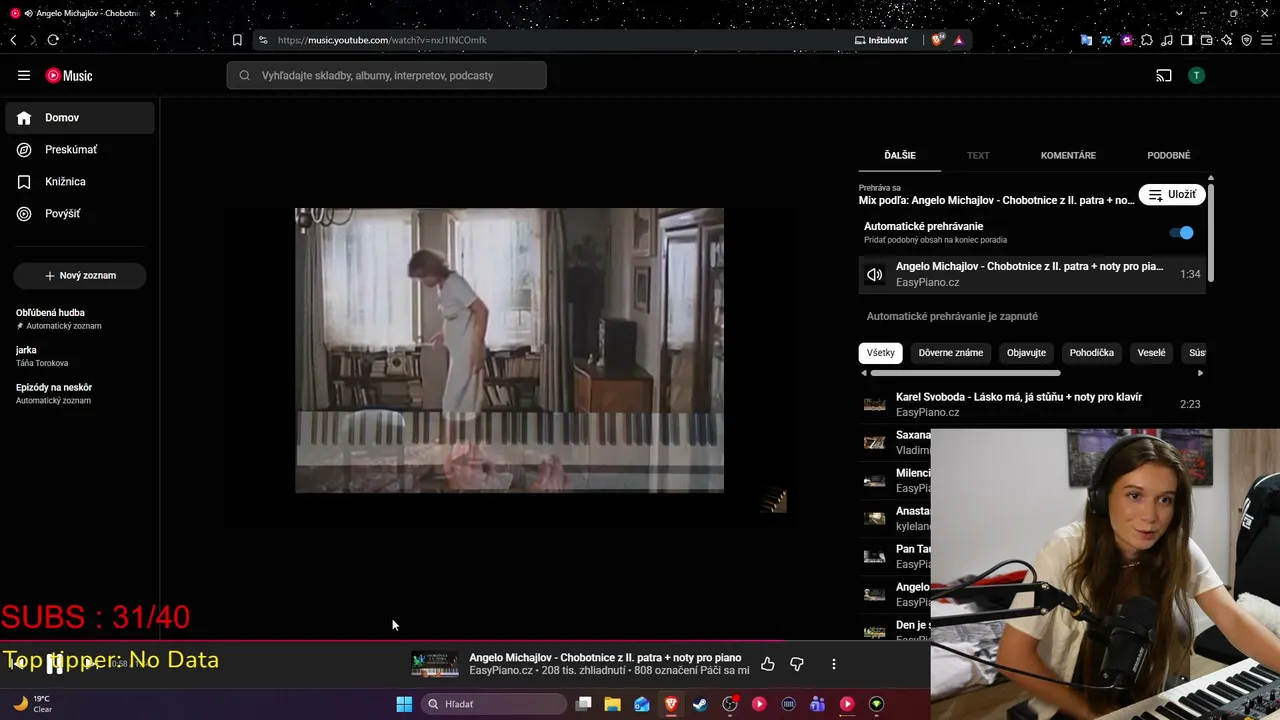Click the Uložiť playlist button
The image size is (1280, 720).
coord(1172,195)
